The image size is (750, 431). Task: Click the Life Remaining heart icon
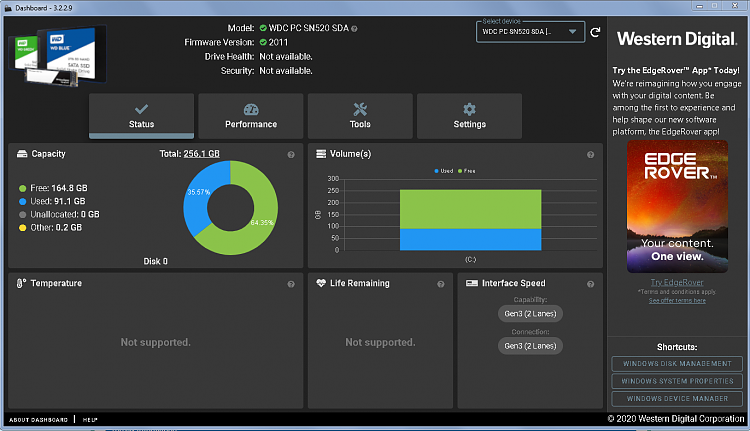321,283
